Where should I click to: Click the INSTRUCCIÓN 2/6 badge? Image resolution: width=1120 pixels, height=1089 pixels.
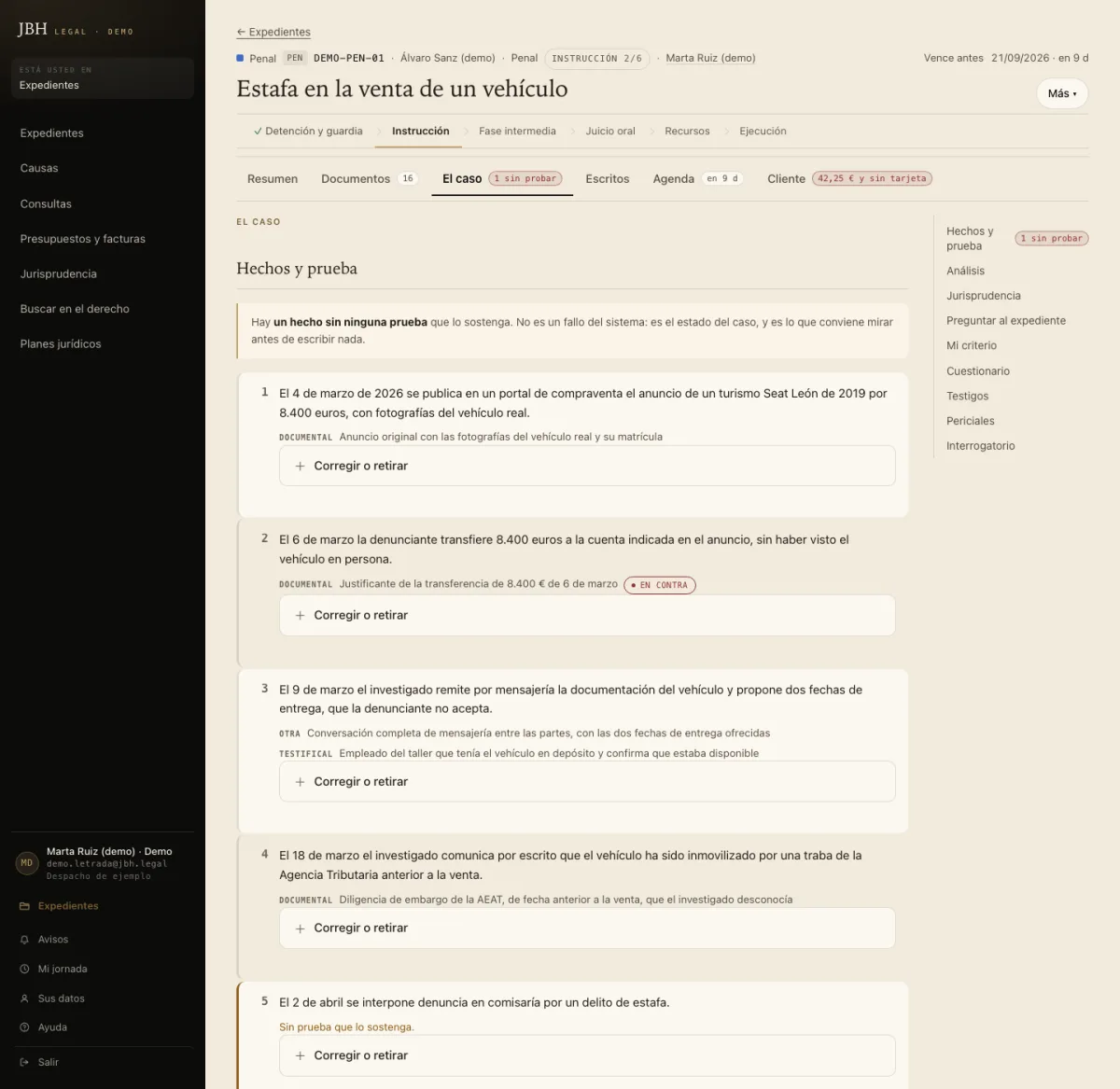tap(596, 59)
